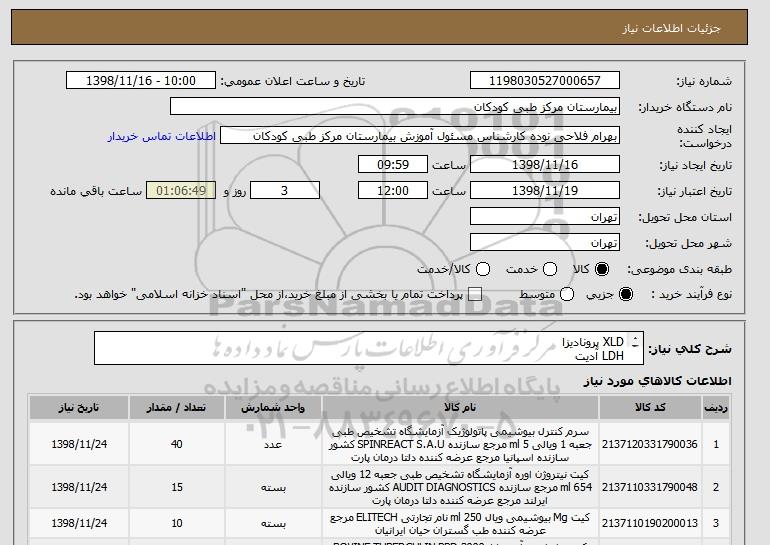
Task: Click the delivery city field تهران
Action: click(x=545, y=243)
